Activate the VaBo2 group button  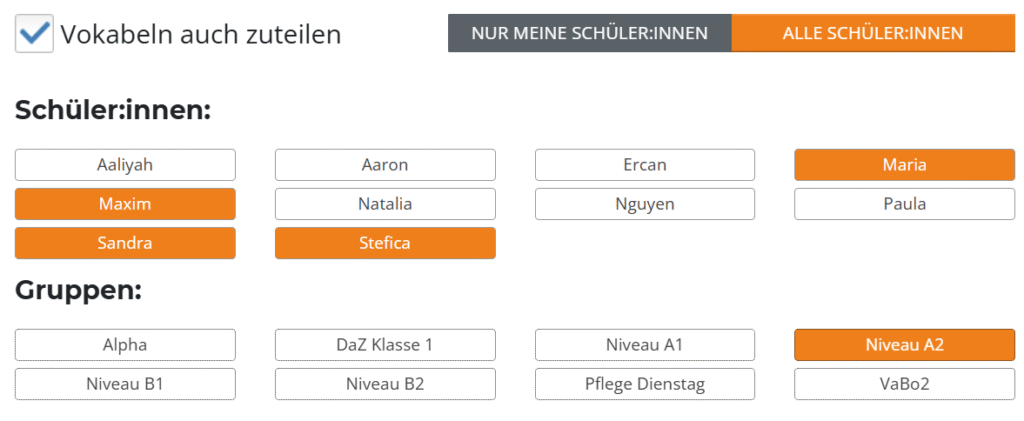pyautogui.click(x=904, y=384)
